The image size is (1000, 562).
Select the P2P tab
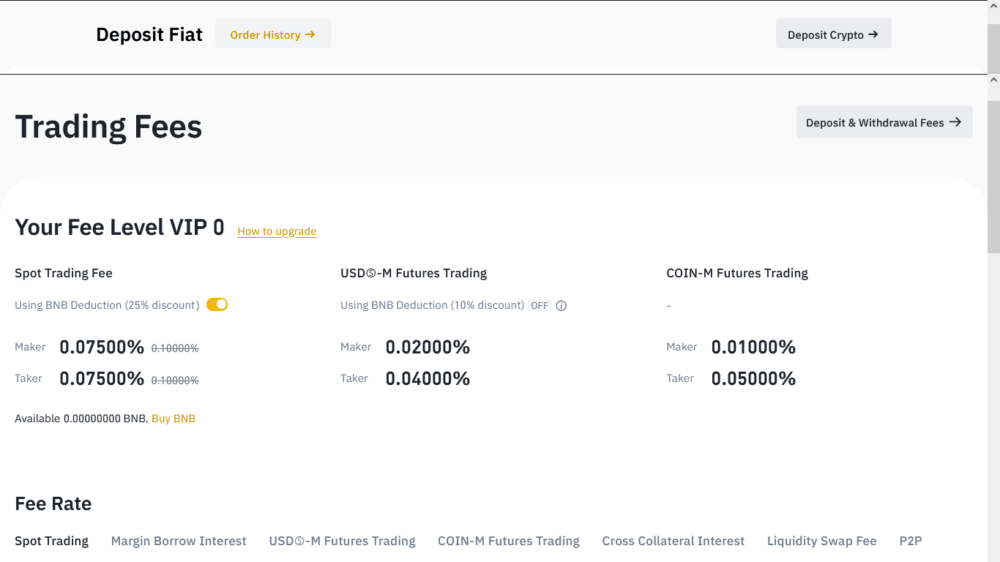pos(910,541)
